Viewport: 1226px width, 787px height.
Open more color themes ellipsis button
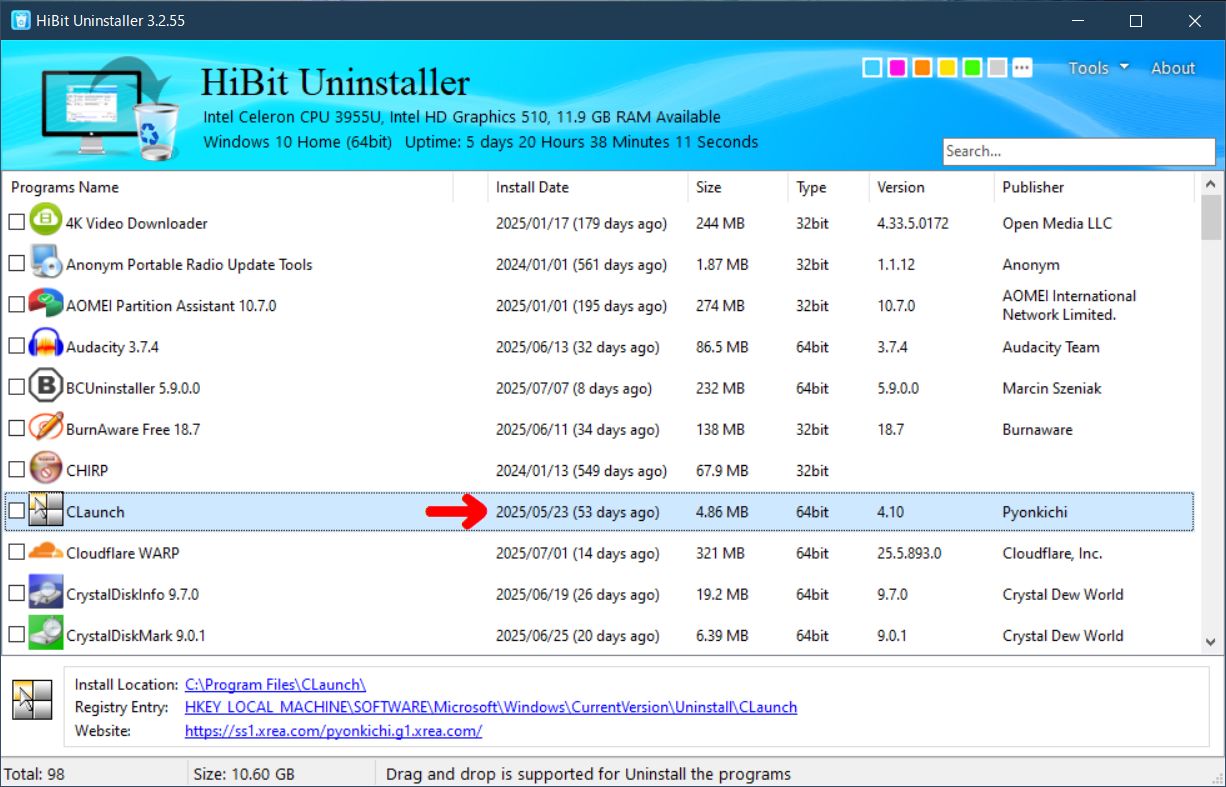tap(1022, 68)
